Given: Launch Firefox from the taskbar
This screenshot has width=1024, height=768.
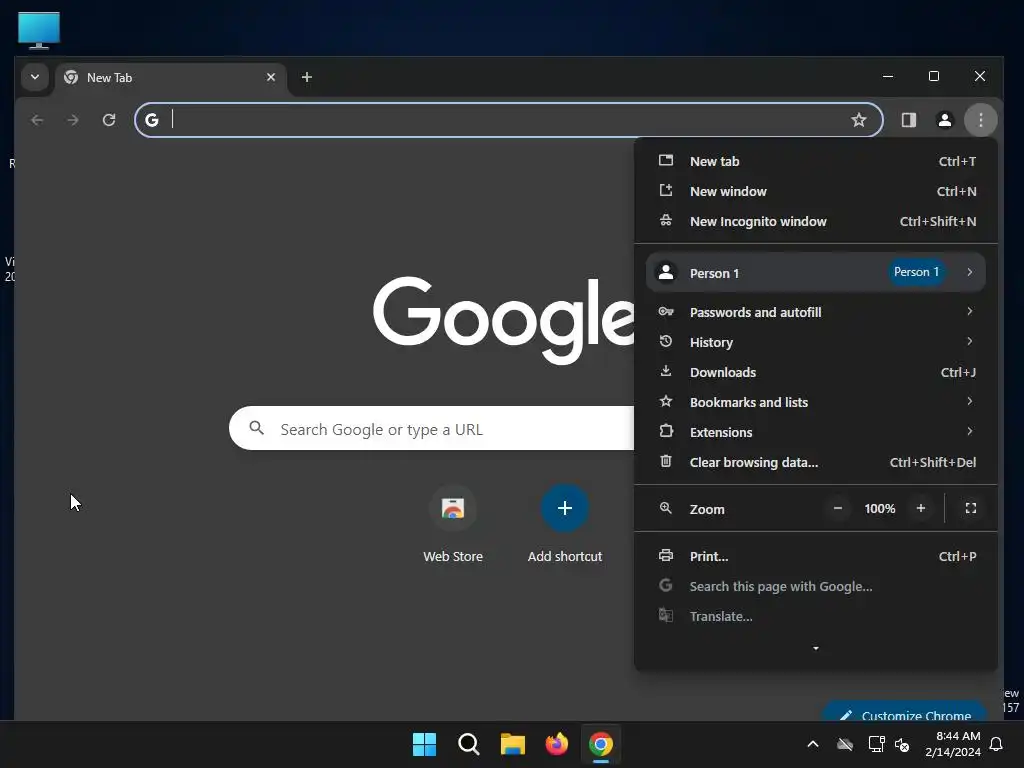Looking at the screenshot, I should 556,744.
